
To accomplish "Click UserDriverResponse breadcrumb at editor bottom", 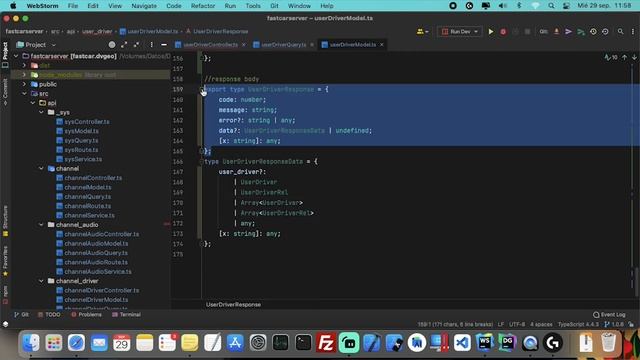I will point(233,304).
